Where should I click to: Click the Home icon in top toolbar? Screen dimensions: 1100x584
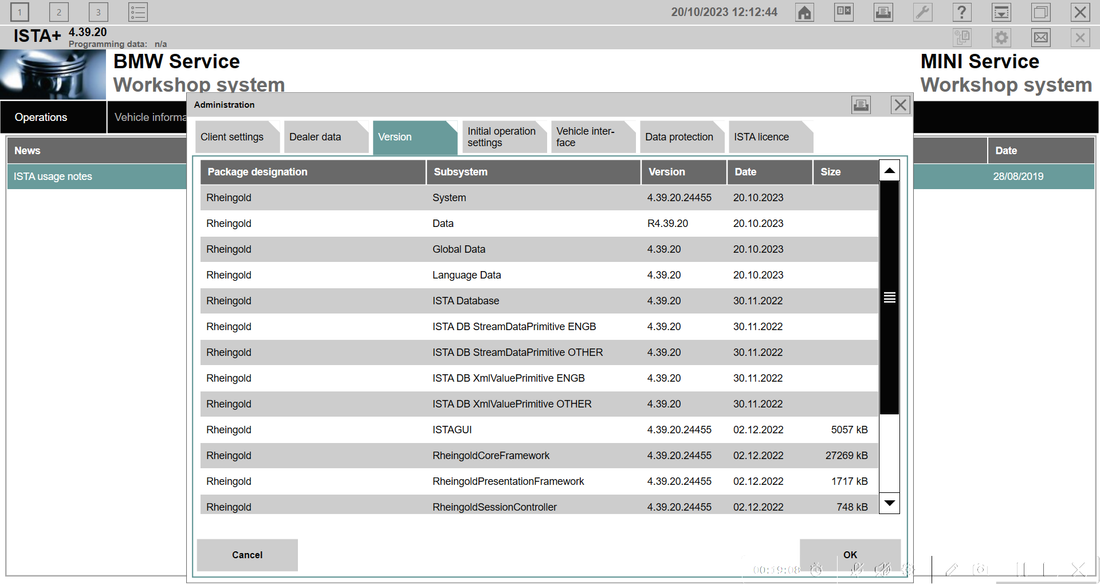(x=804, y=12)
